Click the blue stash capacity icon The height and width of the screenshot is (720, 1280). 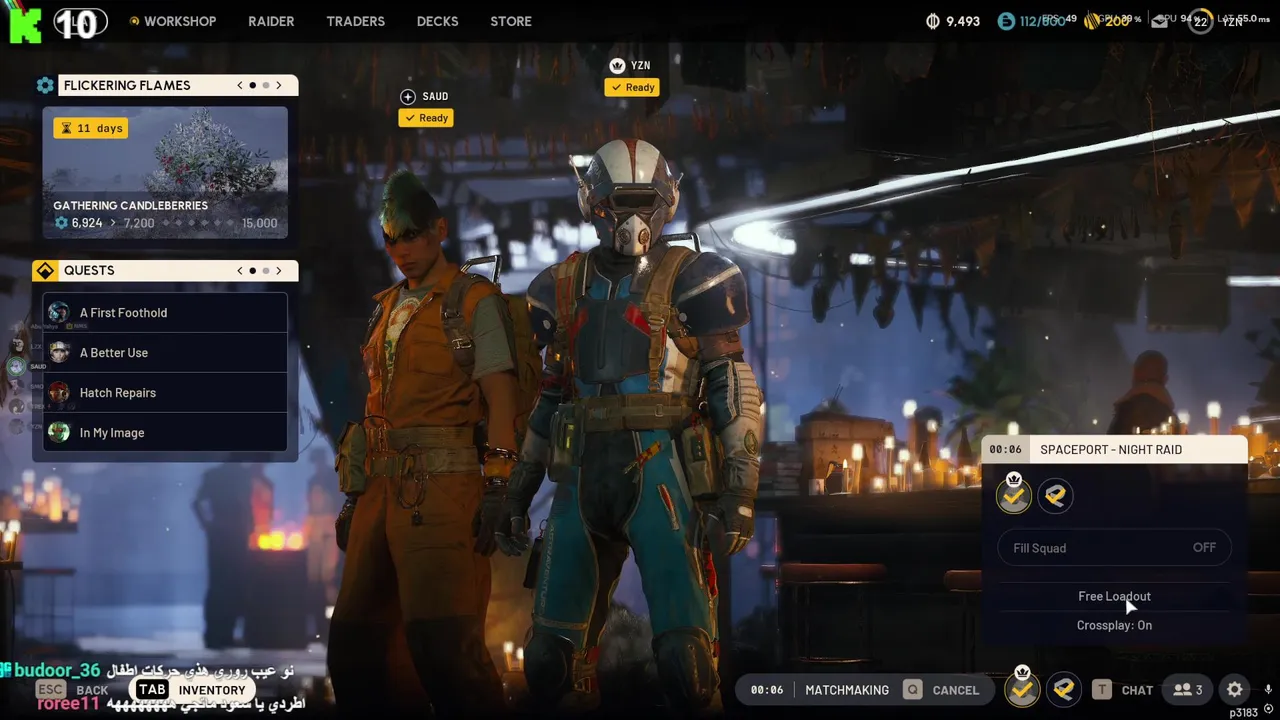[1006, 21]
